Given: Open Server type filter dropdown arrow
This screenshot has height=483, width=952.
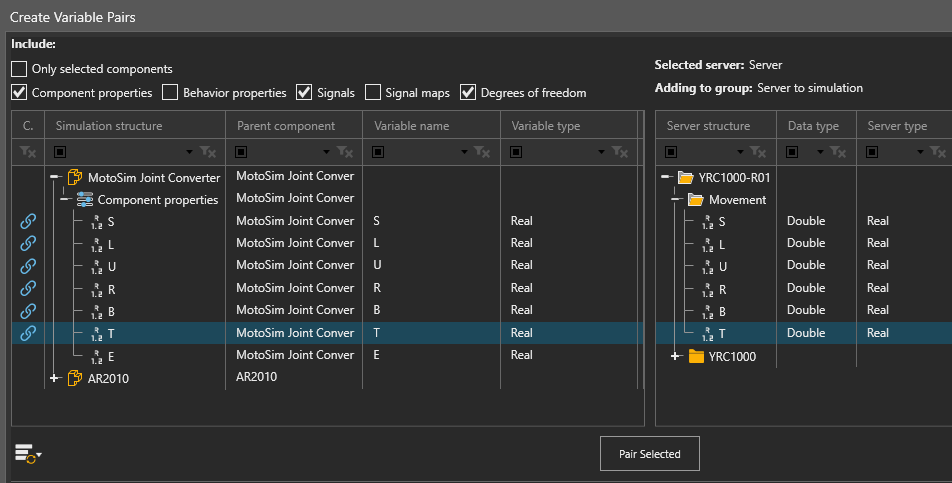Looking at the screenshot, I should pyautogui.click(x=920, y=152).
